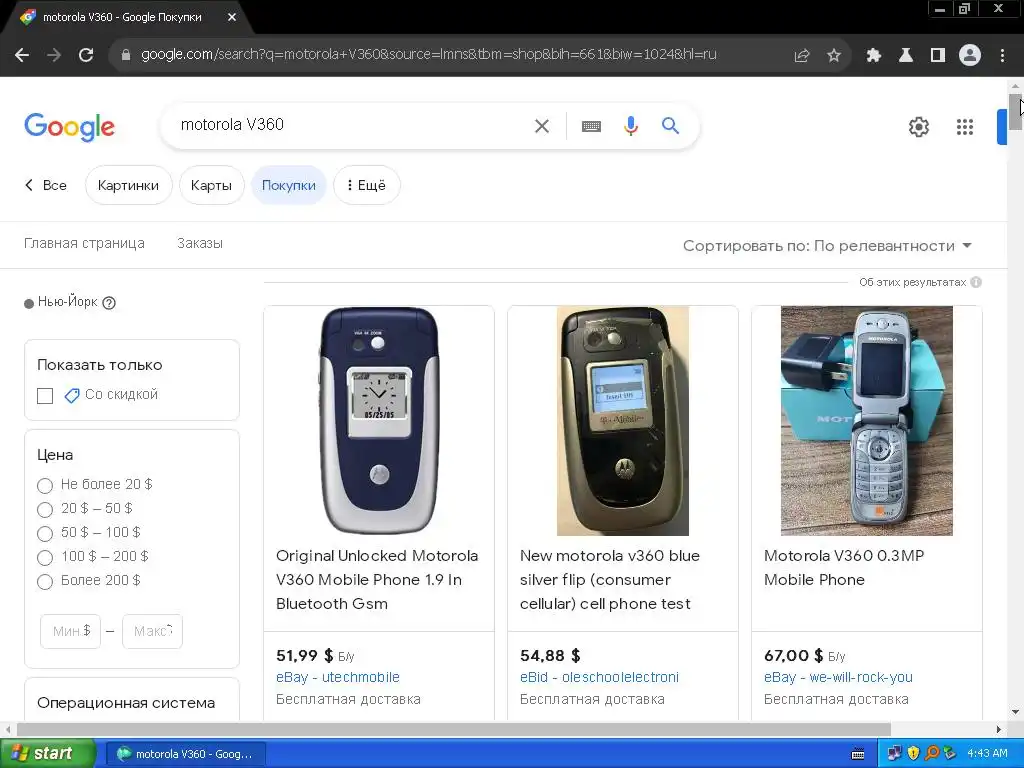Expand the Ещё more filters menu
The image size is (1024, 768).
(x=366, y=185)
